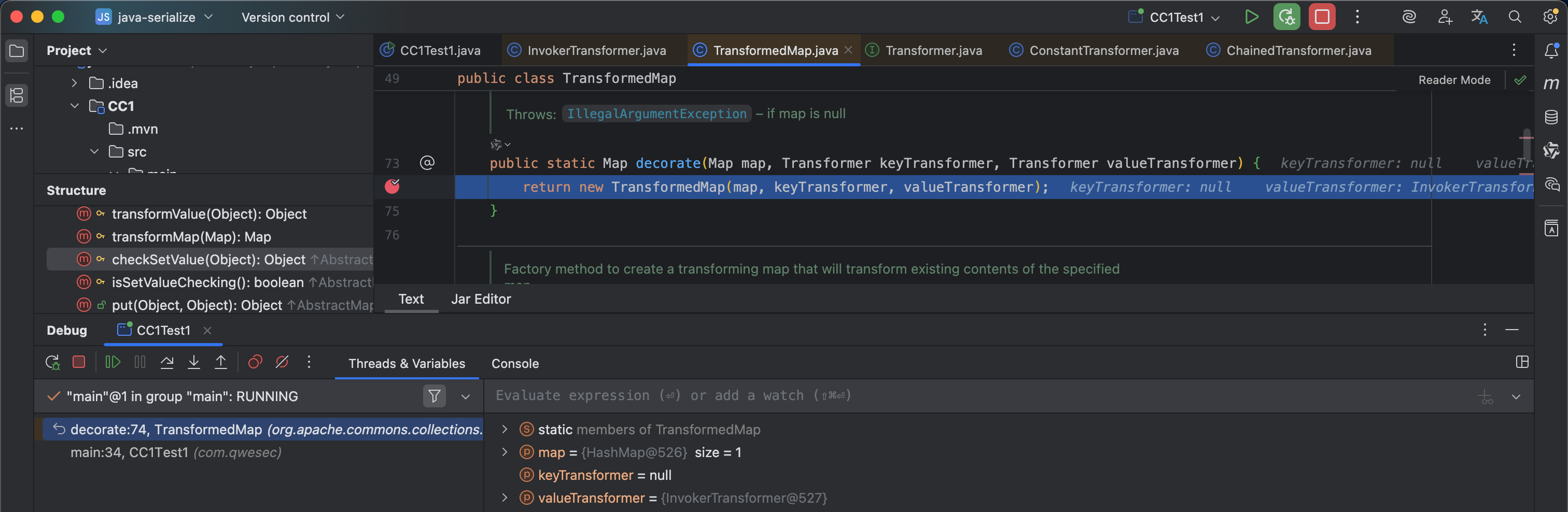Switch to the InvokerTransformer.java tab

[596, 50]
